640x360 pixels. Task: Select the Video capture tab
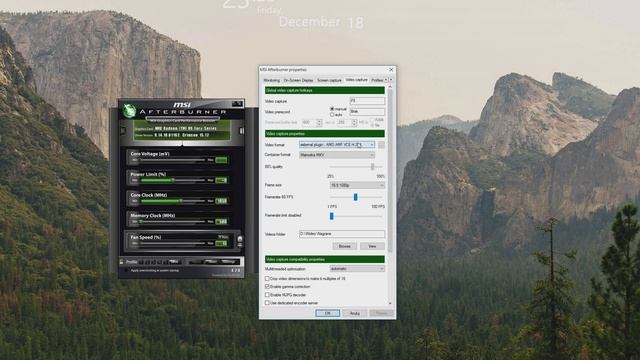356,80
